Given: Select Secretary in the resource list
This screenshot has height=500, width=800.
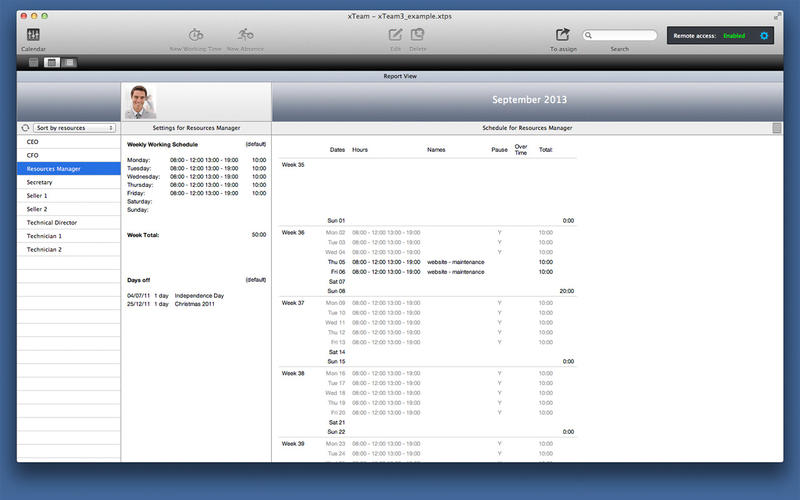Looking at the screenshot, I should (x=69, y=182).
